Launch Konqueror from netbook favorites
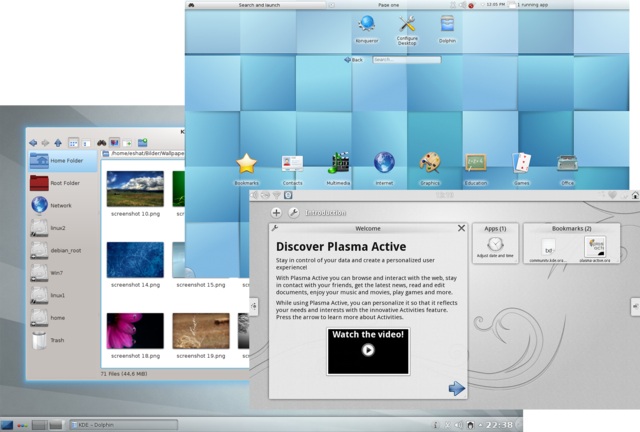This screenshot has height=432, width=640. coord(367,29)
